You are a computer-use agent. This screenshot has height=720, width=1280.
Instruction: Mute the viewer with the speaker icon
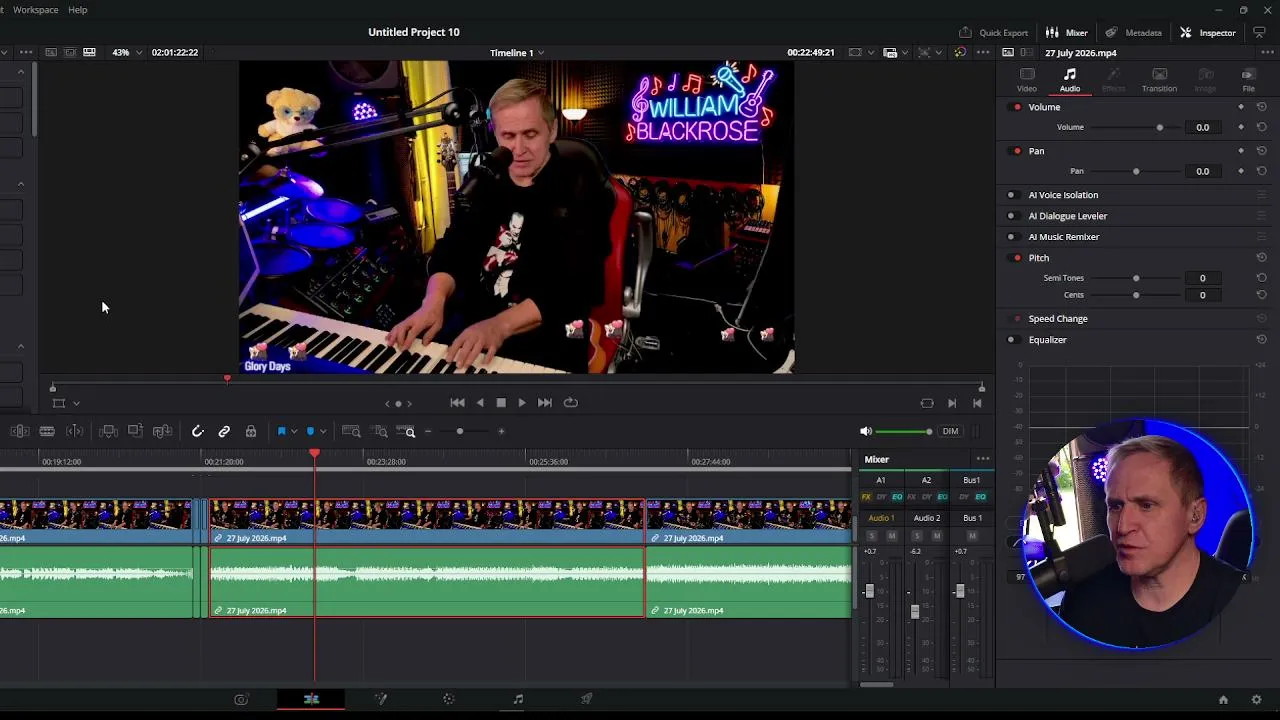[x=866, y=431]
